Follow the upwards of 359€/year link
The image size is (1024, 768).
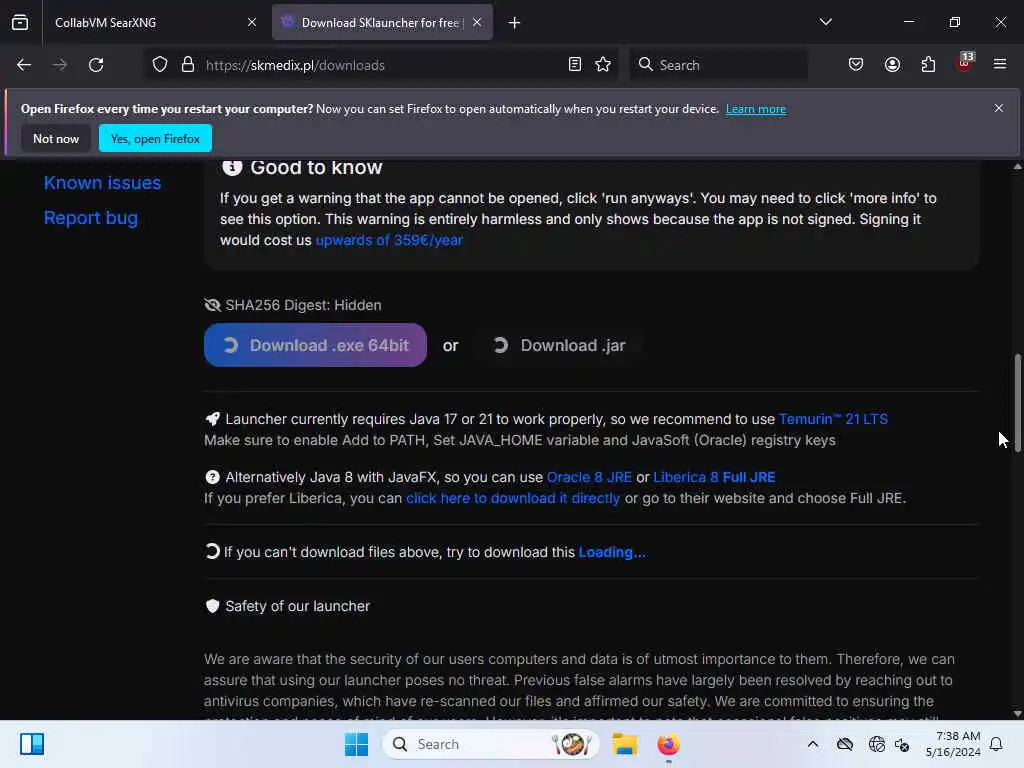pos(389,240)
